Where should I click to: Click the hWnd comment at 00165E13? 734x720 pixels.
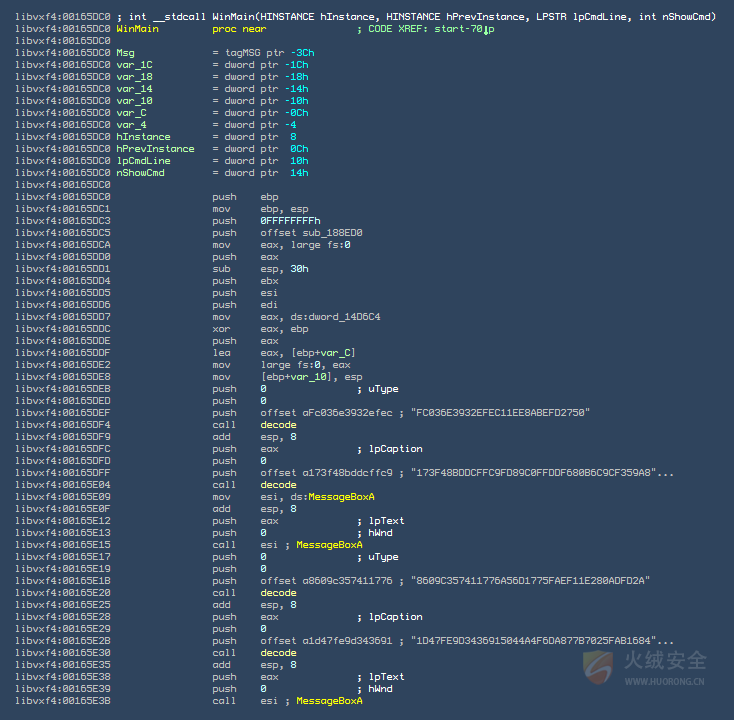374,533
